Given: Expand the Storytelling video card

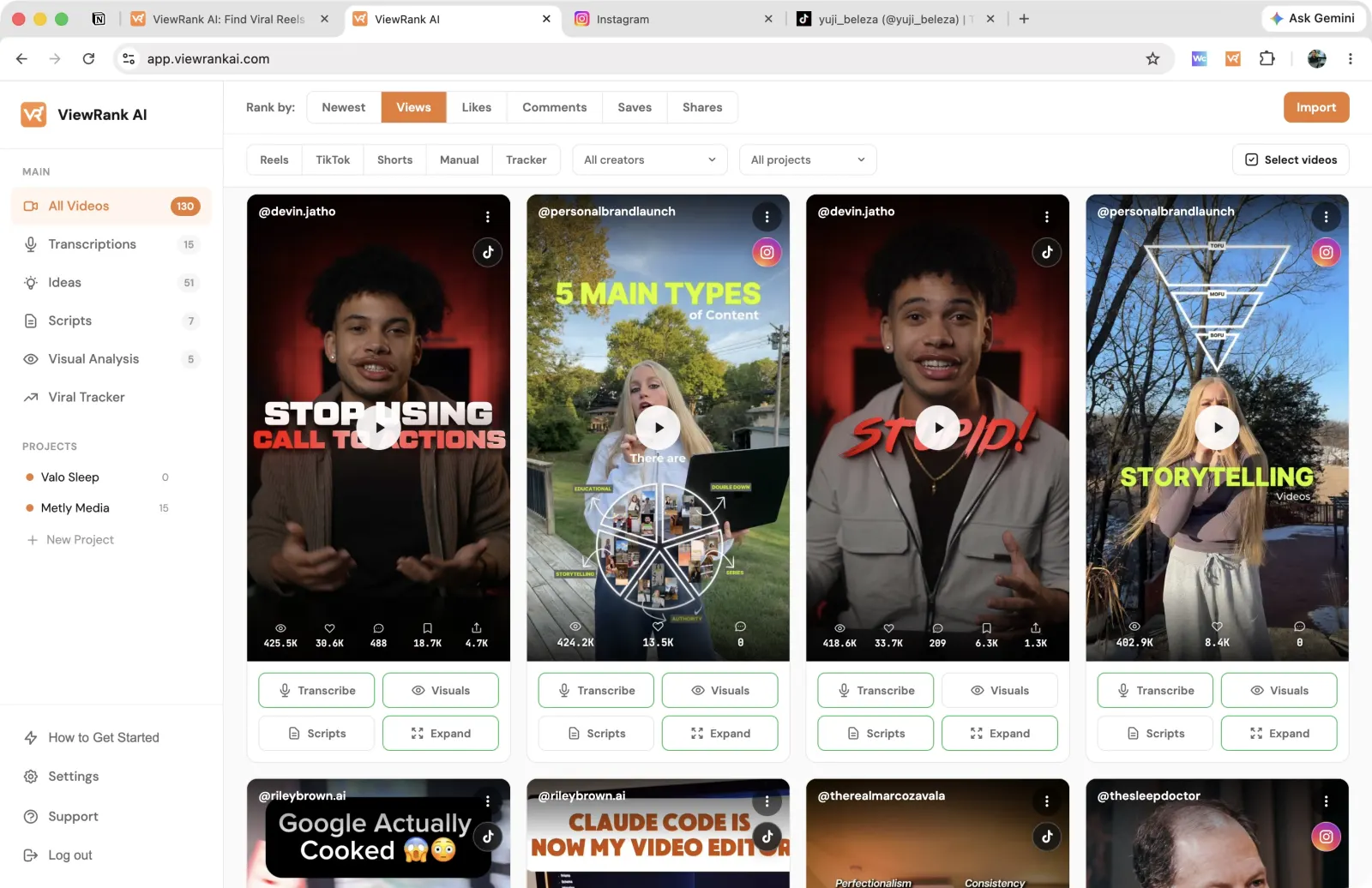Looking at the screenshot, I should (x=1279, y=734).
